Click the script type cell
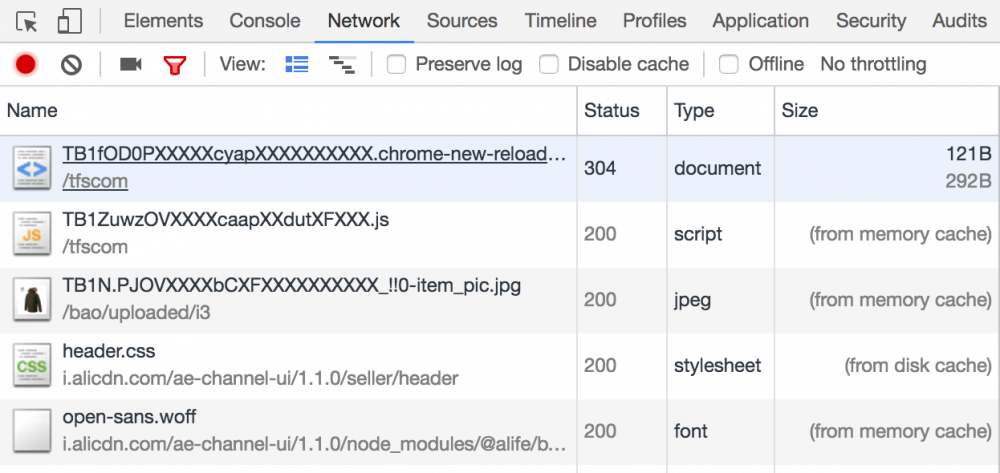This screenshot has width=1000, height=473. (x=698, y=234)
